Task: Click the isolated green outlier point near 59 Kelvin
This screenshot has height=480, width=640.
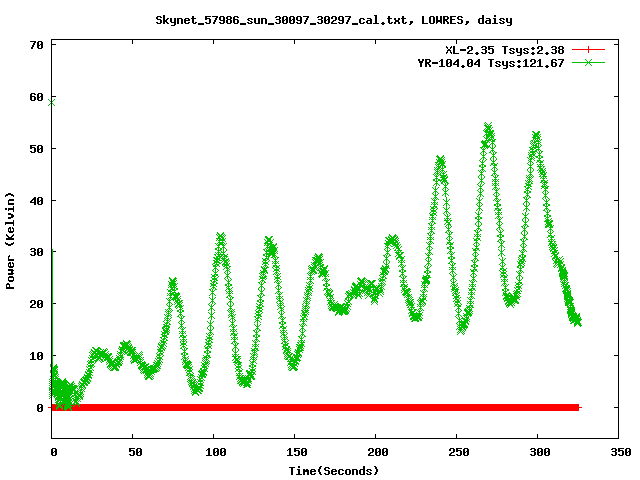Action: tap(51, 102)
